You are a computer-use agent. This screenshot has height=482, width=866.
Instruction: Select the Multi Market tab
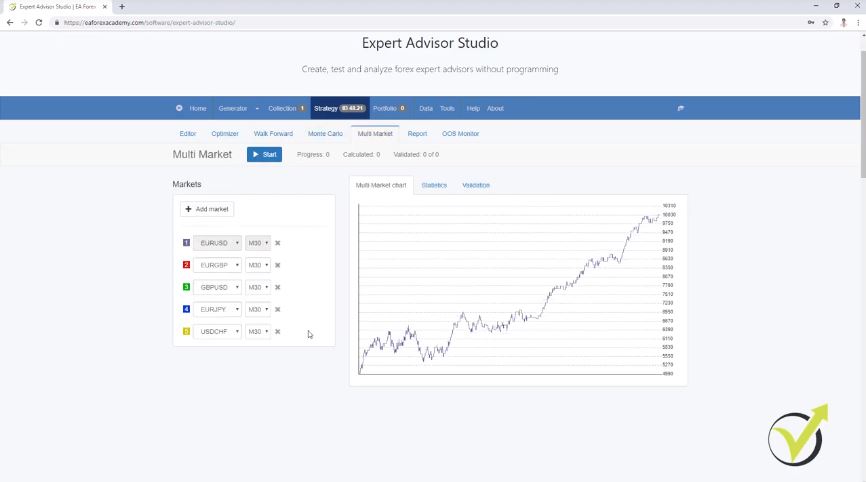click(x=375, y=134)
